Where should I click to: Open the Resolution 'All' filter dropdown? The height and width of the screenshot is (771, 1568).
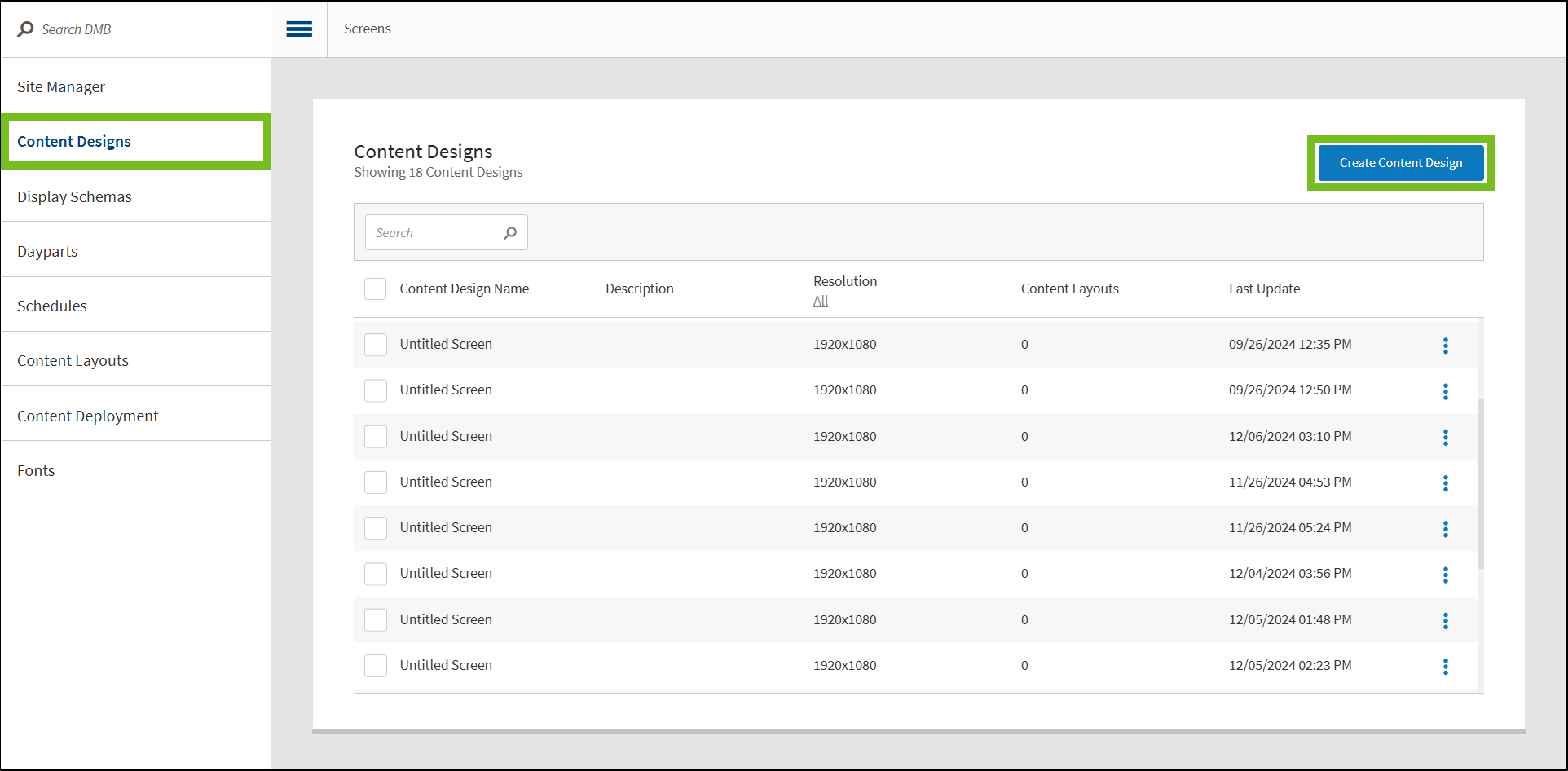tap(820, 302)
